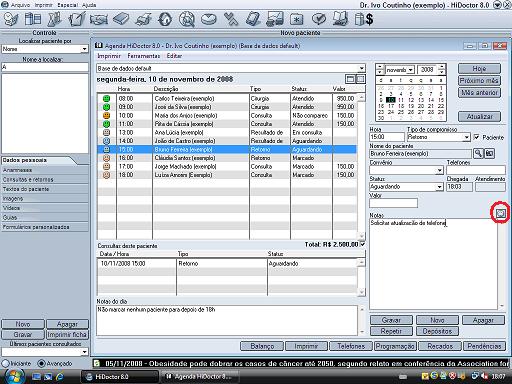512x384 pixels.
Task: Click the checkmark bubble toolbar icon
Action: (319, 19)
